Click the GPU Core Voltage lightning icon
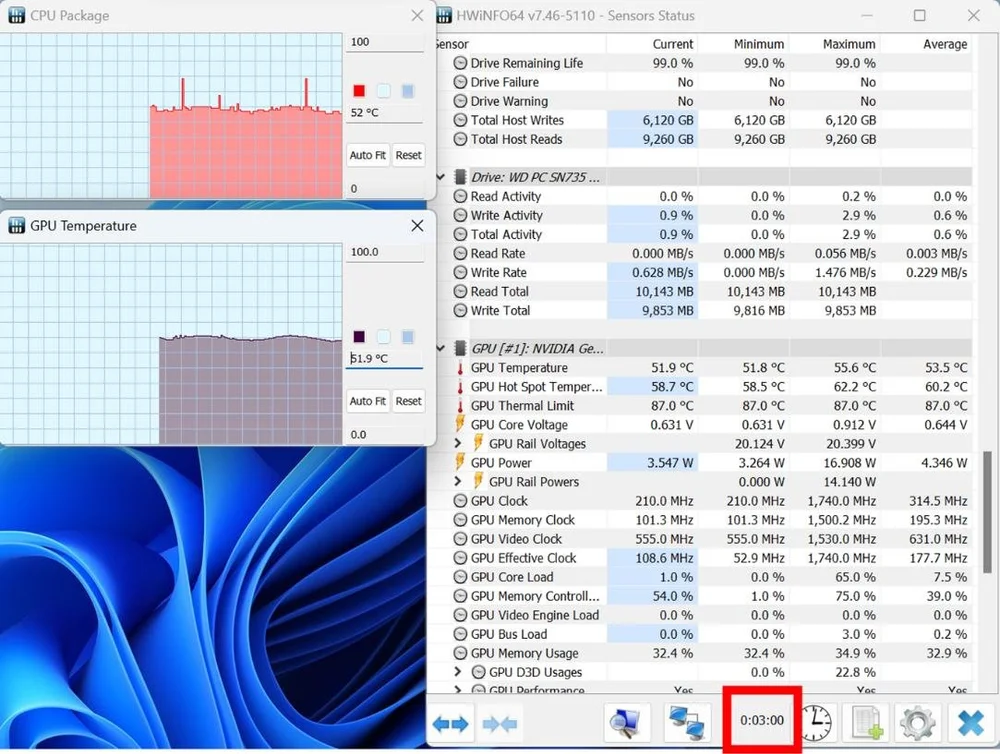The height and width of the screenshot is (754, 1000). pyautogui.click(x=460, y=424)
